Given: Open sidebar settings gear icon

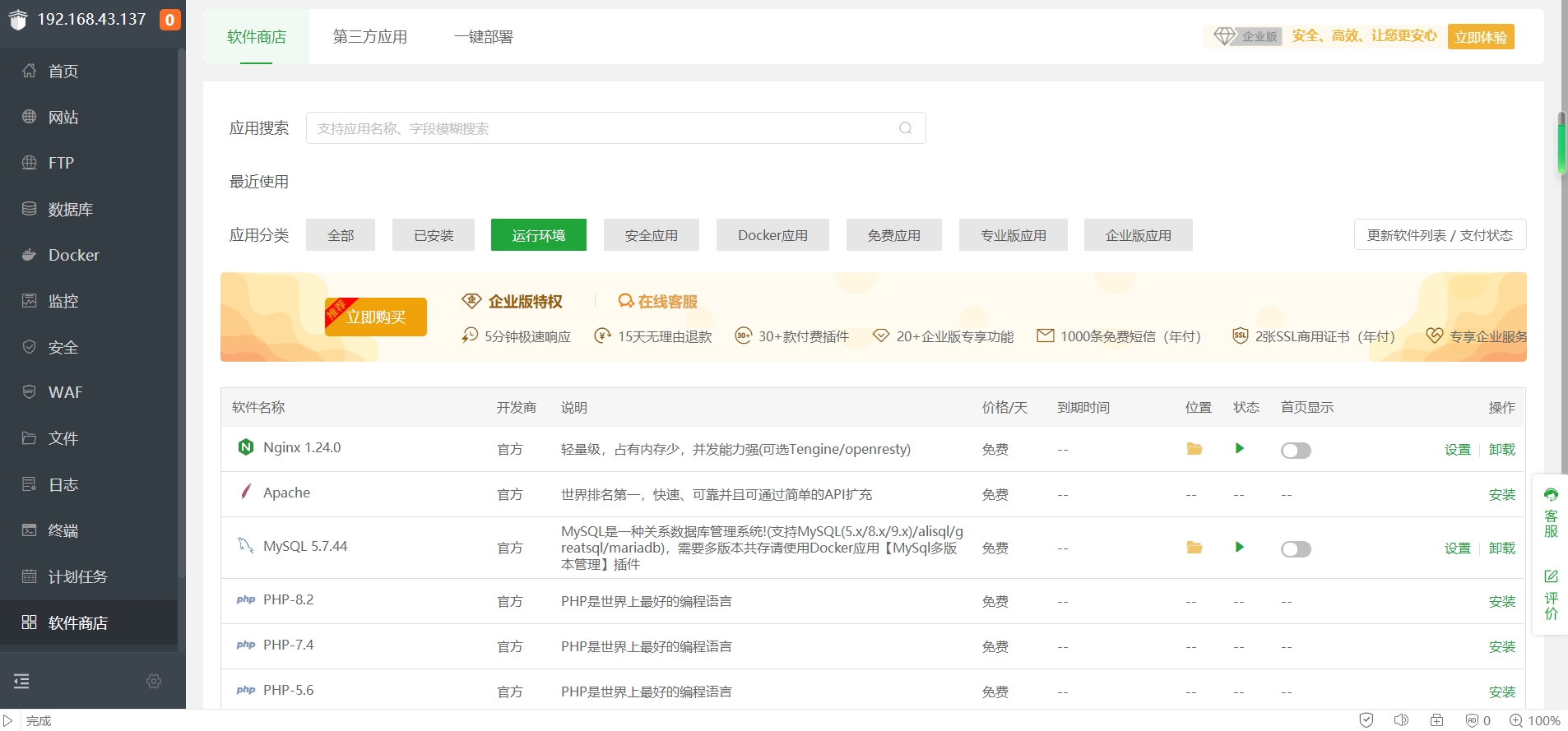Looking at the screenshot, I should click(x=154, y=681).
